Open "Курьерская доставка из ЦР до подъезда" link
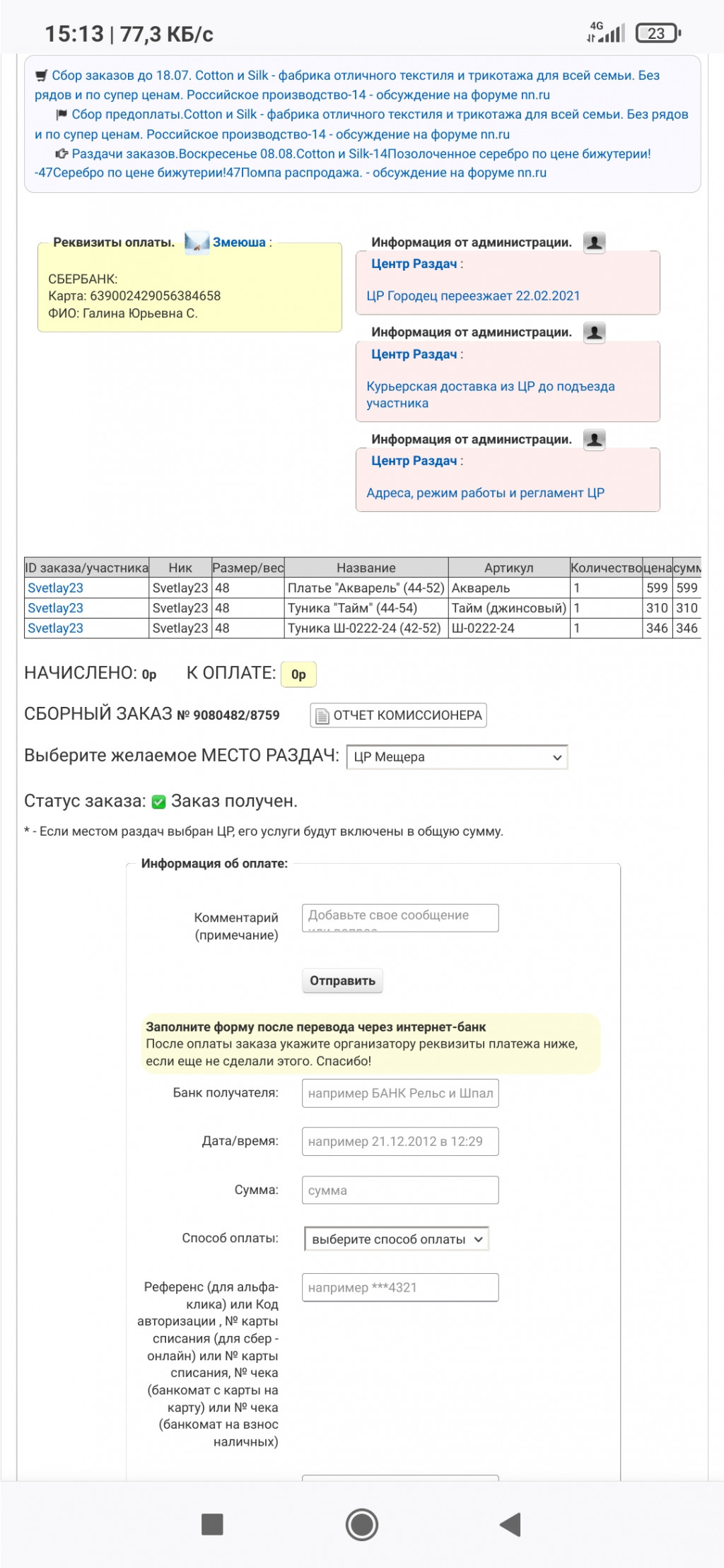The image size is (724, 1568). 491,394
